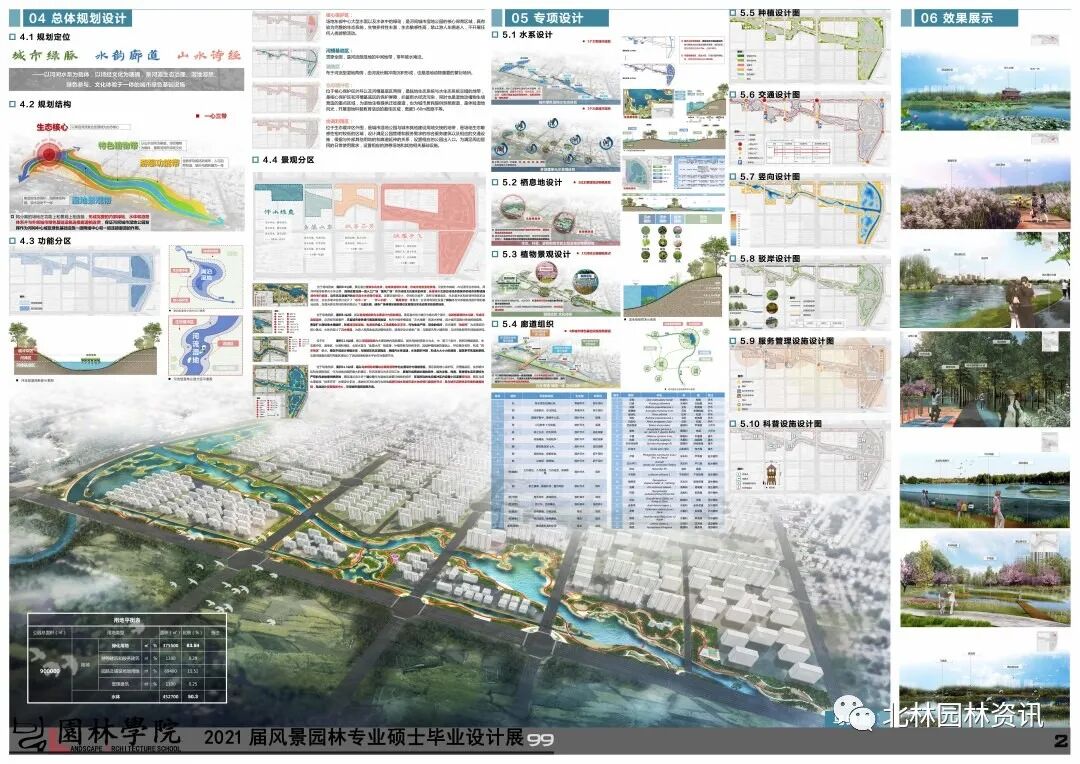The width and height of the screenshot is (1080, 764).
Task: Click the yellow '游憩功能带' label
Action: pos(160,163)
